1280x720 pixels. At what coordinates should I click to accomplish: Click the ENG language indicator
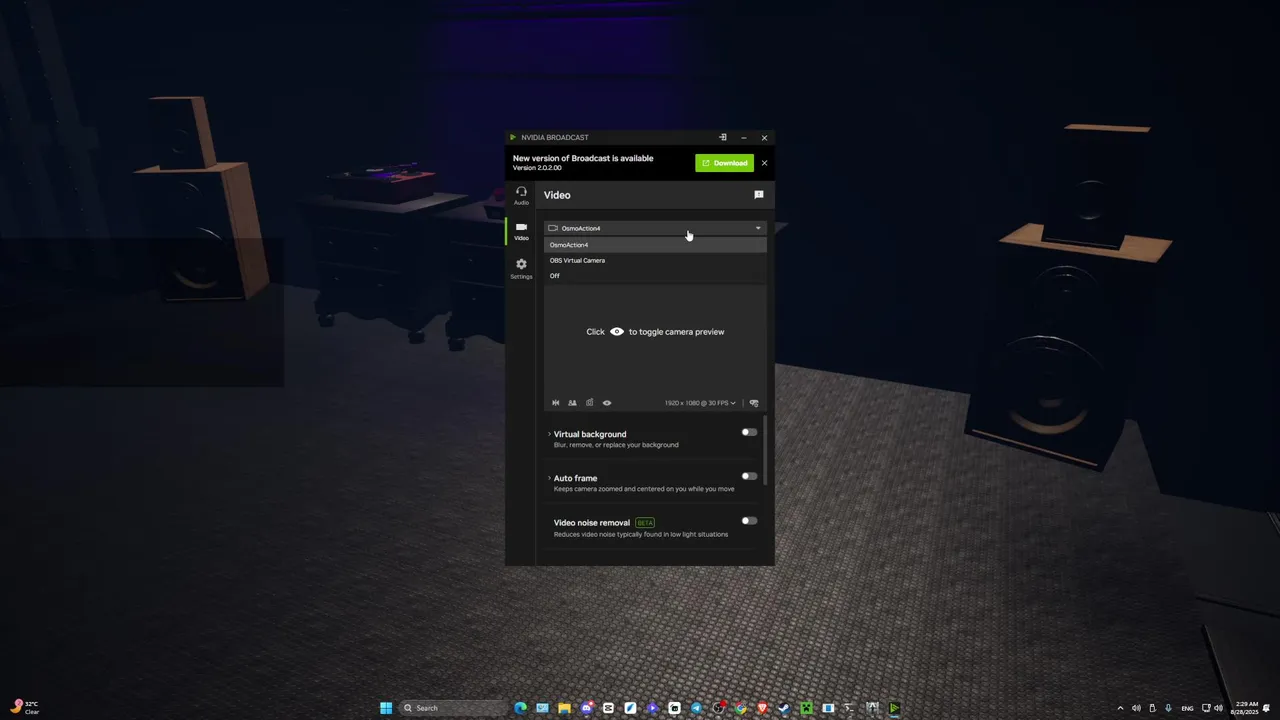click(1188, 708)
